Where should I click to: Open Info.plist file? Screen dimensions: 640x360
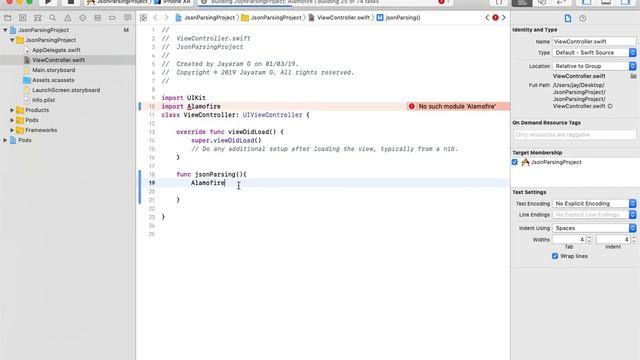tap(43, 100)
